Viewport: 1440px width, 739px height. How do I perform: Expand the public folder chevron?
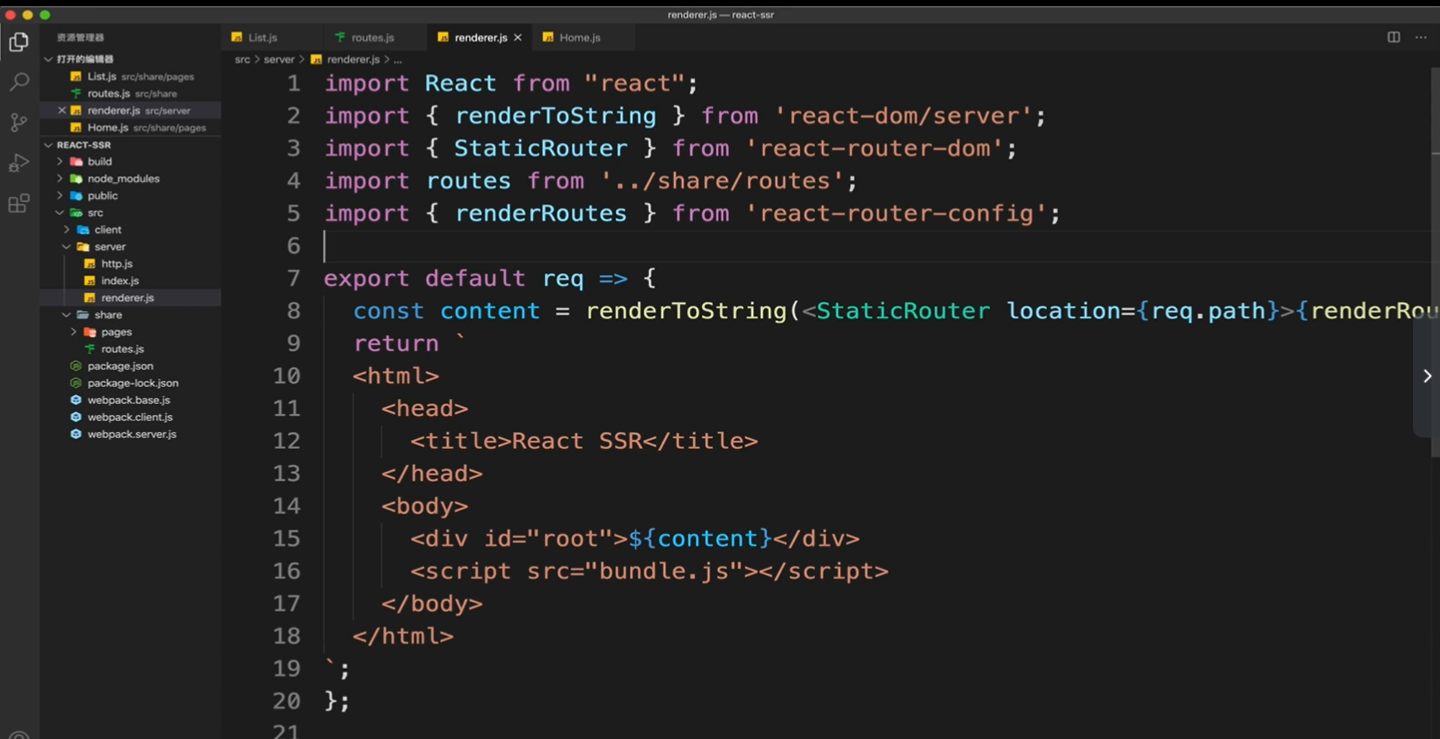[60, 195]
